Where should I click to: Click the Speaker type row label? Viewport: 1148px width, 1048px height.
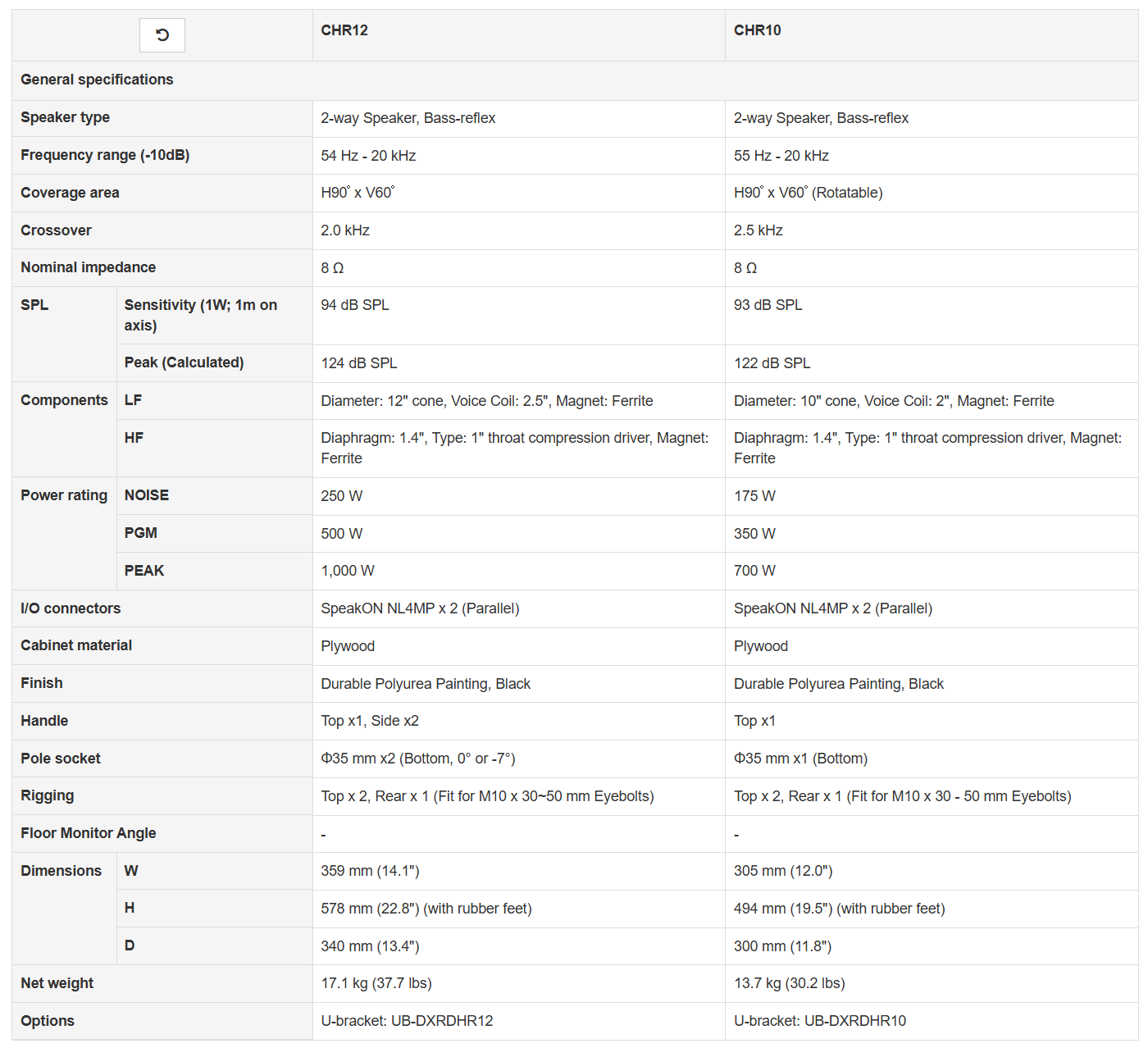(x=65, y=117)
